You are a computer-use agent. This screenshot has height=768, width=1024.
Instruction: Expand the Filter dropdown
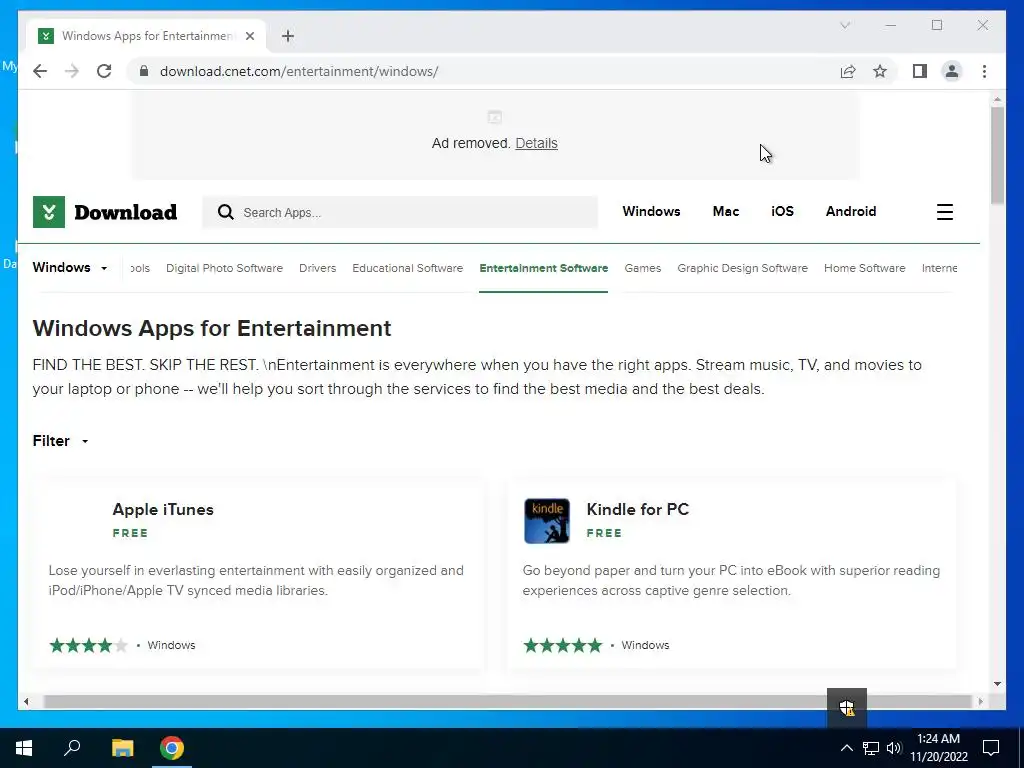coord(60,441)
